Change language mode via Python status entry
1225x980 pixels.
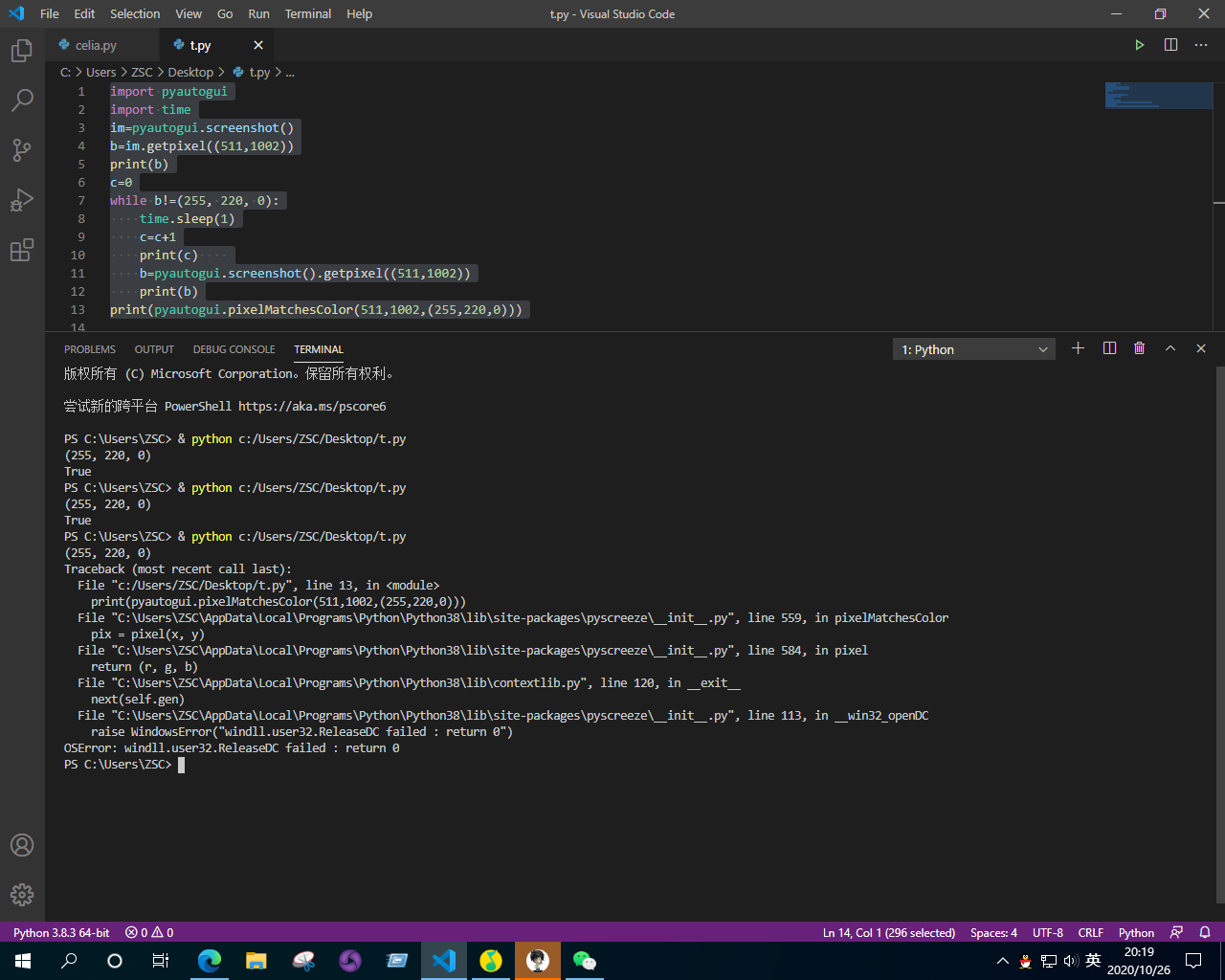coord(1136,932)
